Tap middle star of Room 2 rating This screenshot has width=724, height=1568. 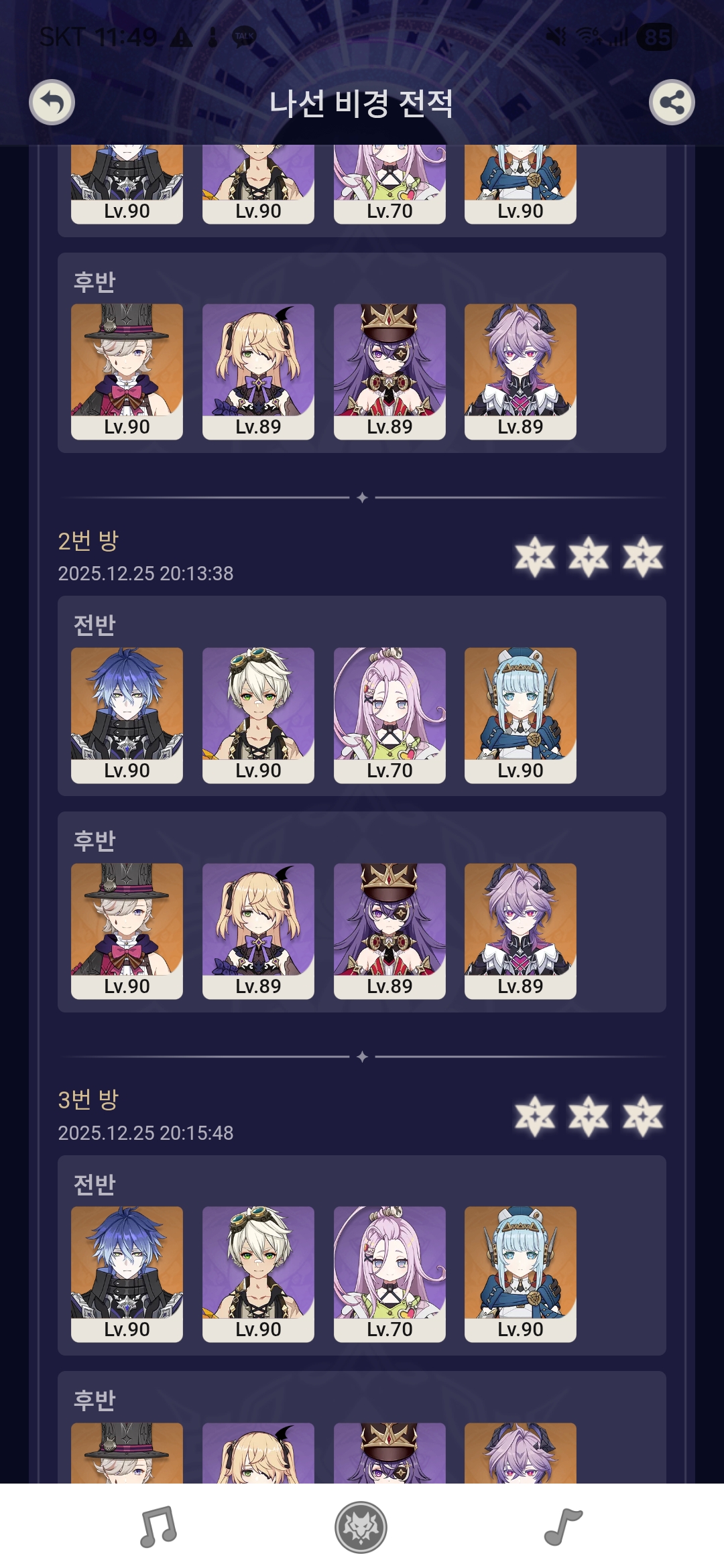[589, 556]
